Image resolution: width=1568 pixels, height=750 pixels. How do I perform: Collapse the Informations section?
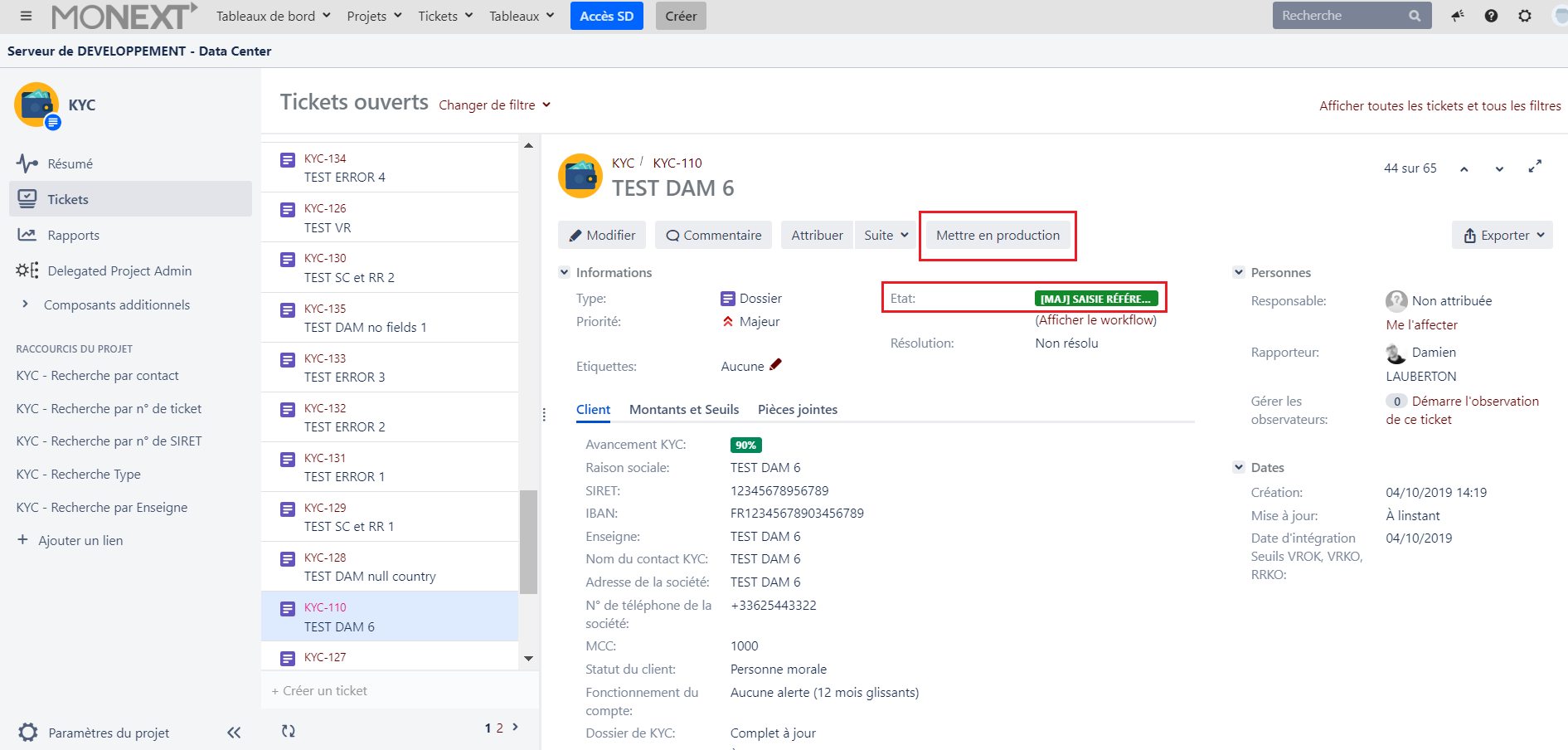pos(565,272)
